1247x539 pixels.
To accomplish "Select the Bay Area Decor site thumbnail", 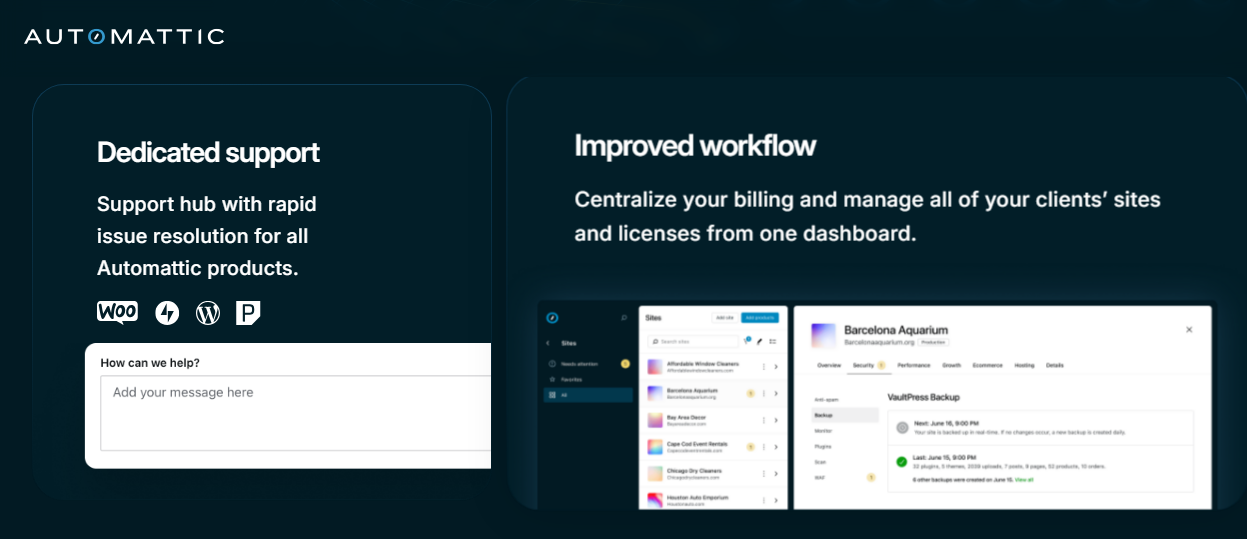I will pyautogui.click(x=656, y=420).
